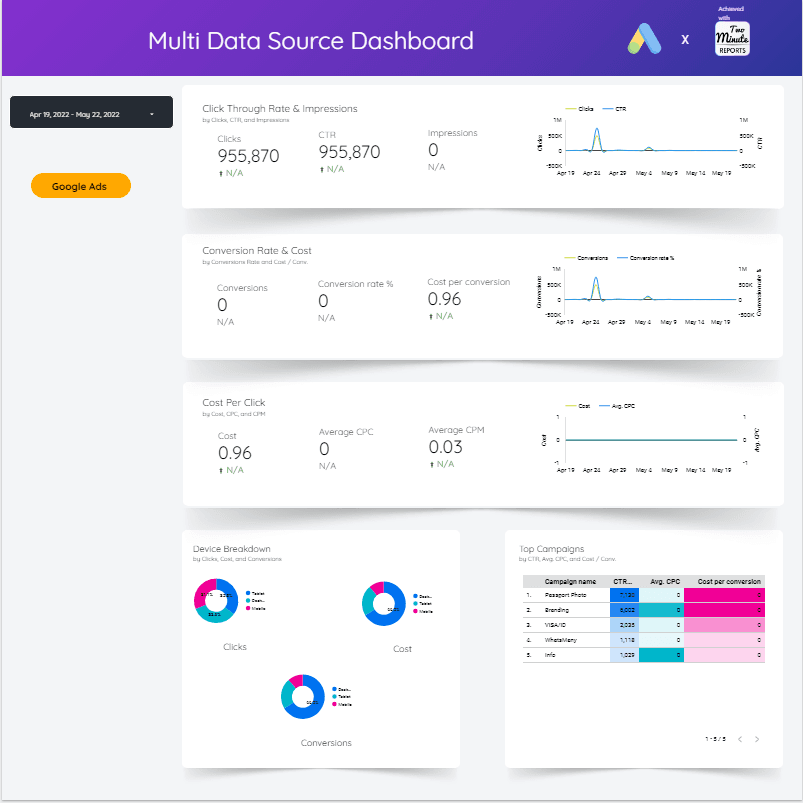Click the Avg. CPC cell for Info
Image resolution: width=803 pixels, height=803 pixels.
pyautogui.click(x=661, y=655)
